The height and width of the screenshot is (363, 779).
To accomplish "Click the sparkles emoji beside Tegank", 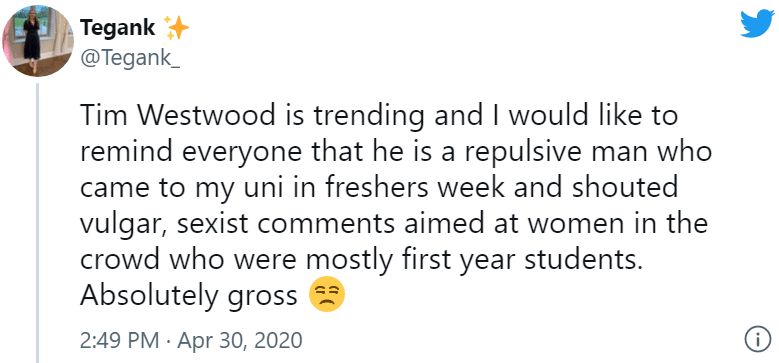I will click(177, 28).
